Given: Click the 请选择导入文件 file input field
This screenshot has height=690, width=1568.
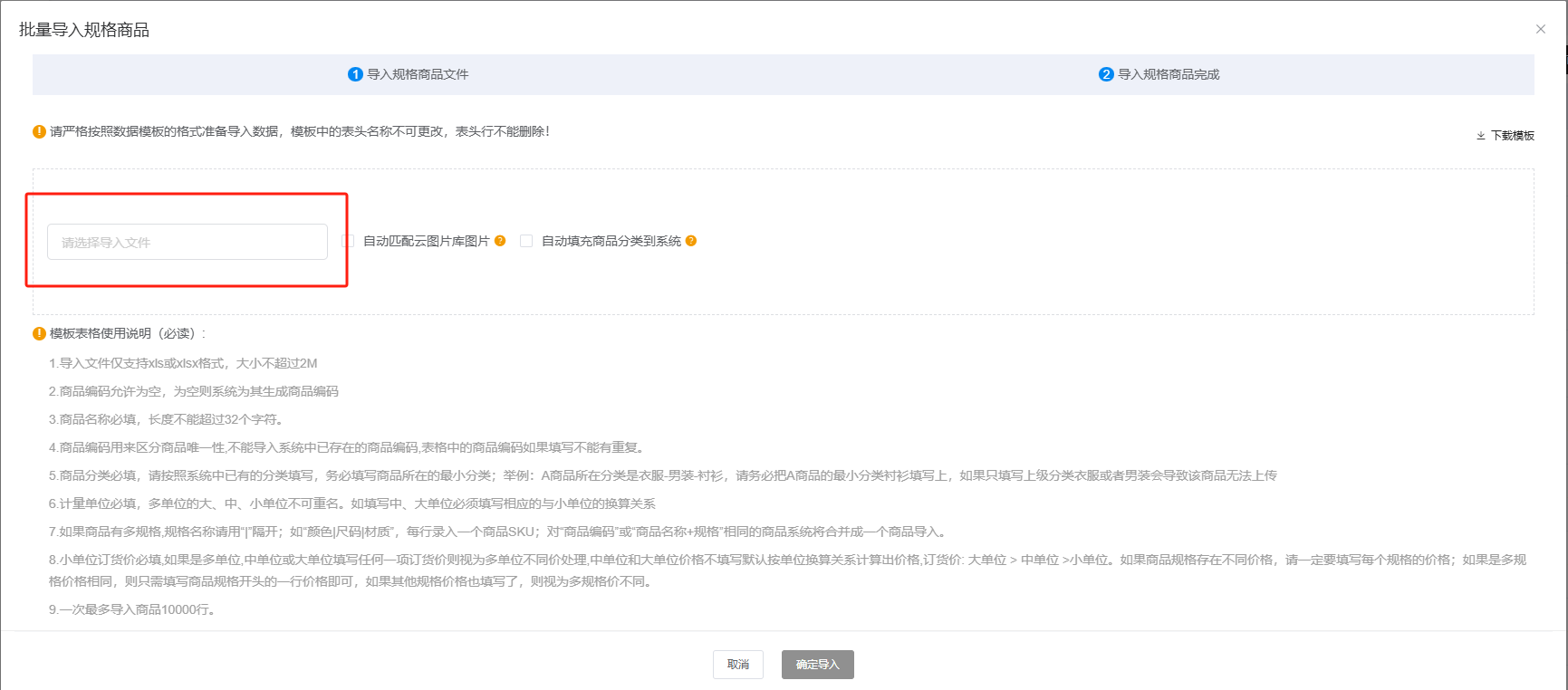Looking at the screenshot, I should [x=188, y=242].
